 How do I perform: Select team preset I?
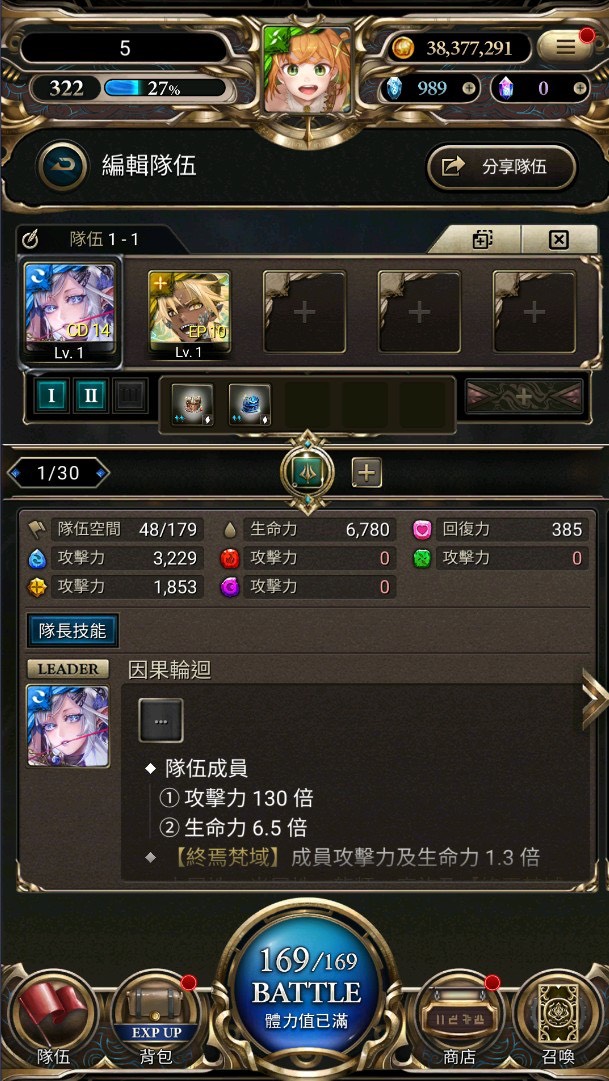(x=52, y=396)
